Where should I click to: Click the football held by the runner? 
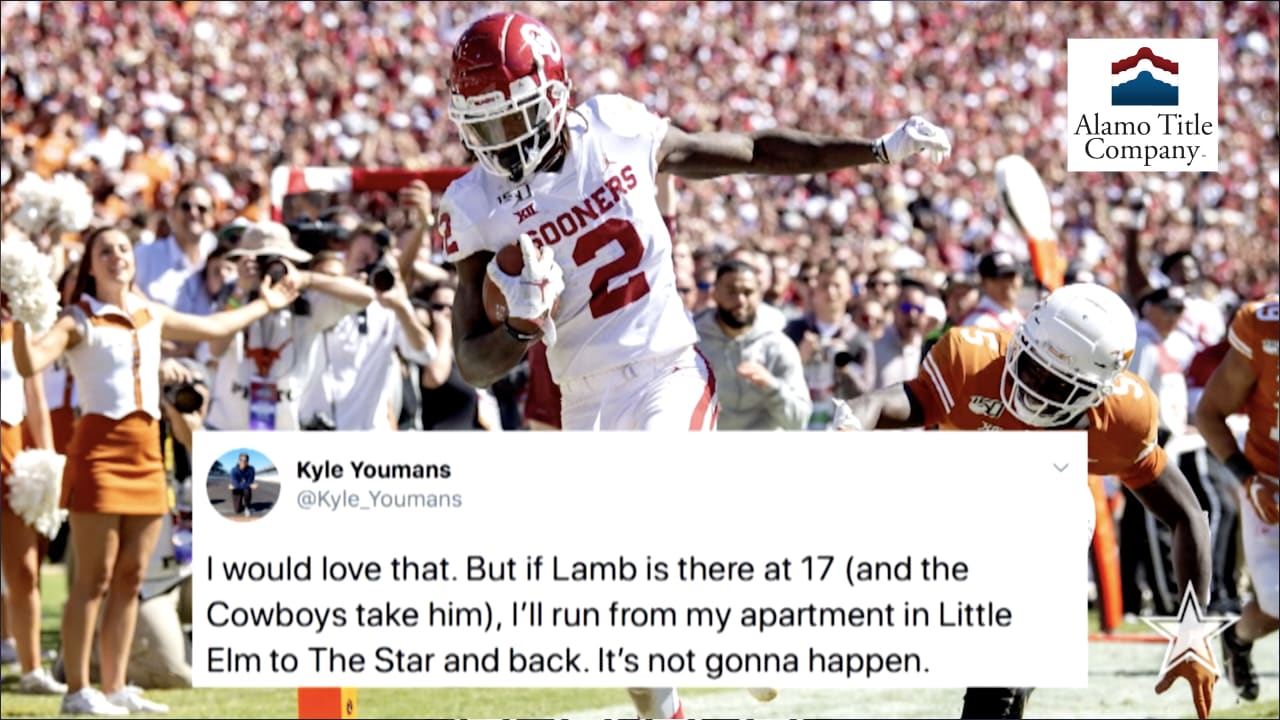(507, 288)
